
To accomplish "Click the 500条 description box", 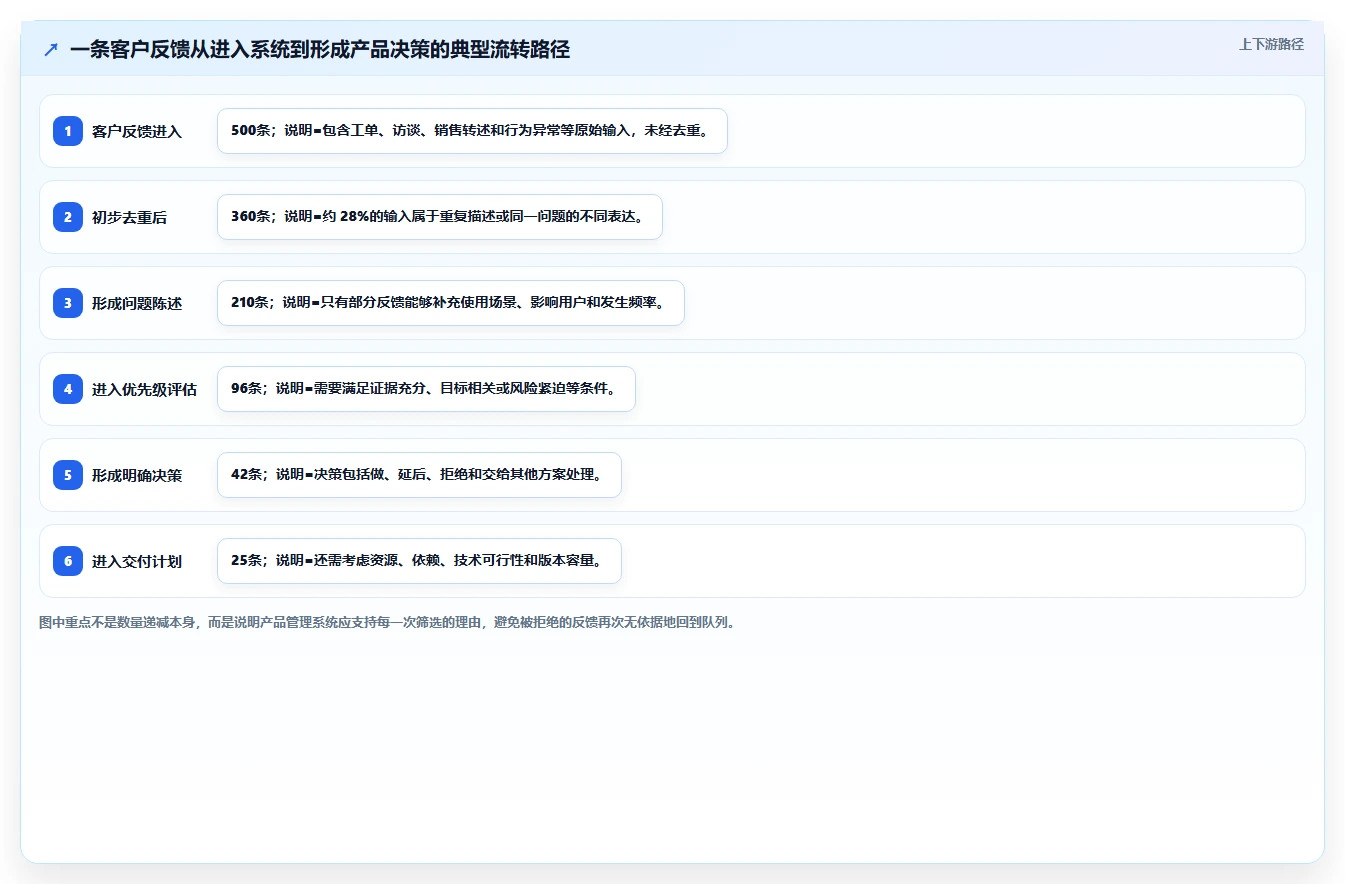I will click(472, 131).
